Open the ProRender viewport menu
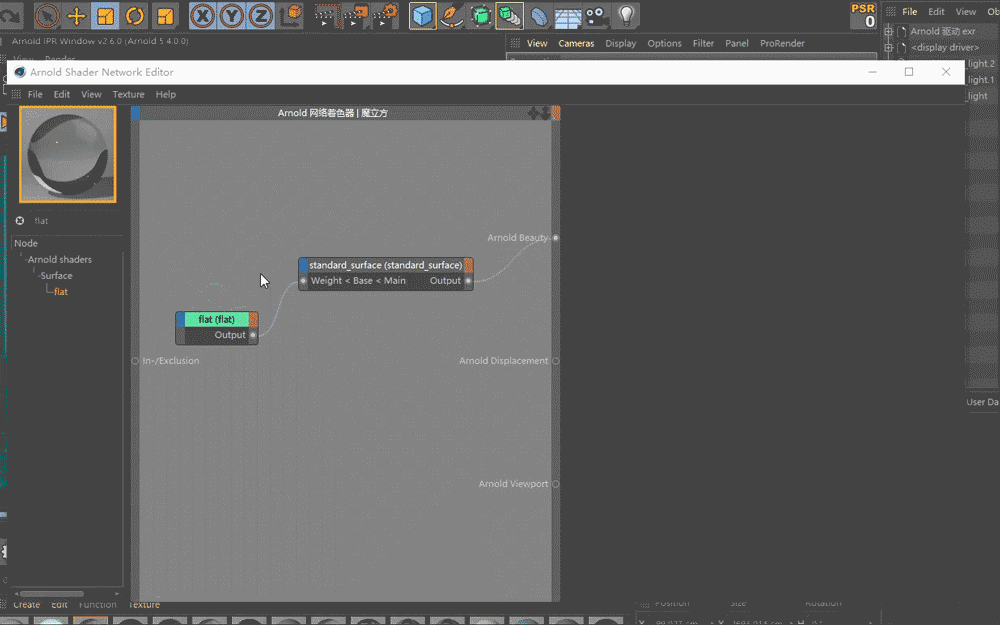The width and height of the screenshot is (1000, 625). click(x=782, y=43)
